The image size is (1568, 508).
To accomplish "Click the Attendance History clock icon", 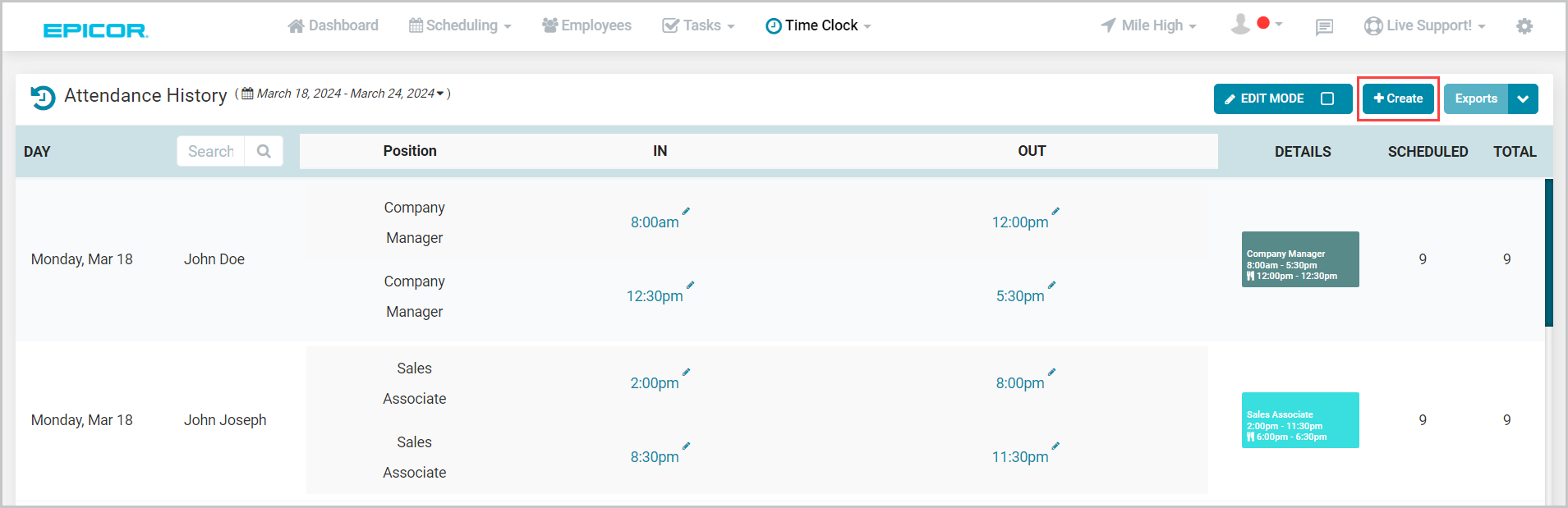I will click(x=43, y=97).
